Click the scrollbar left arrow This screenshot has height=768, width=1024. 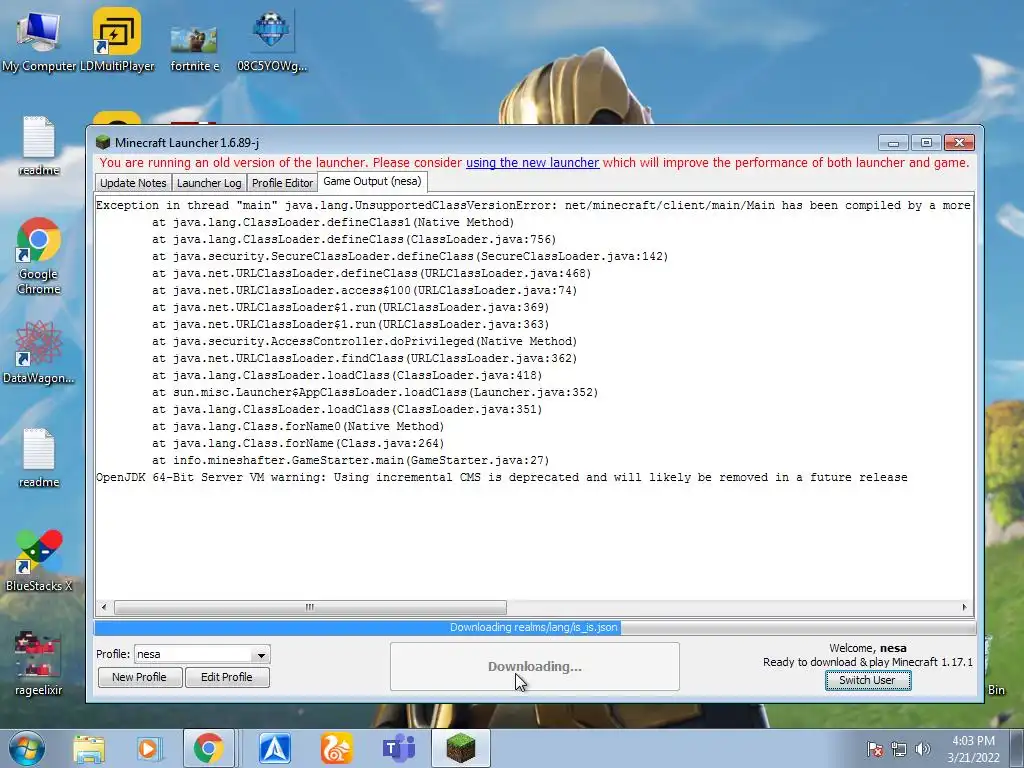tap(104, 607)
